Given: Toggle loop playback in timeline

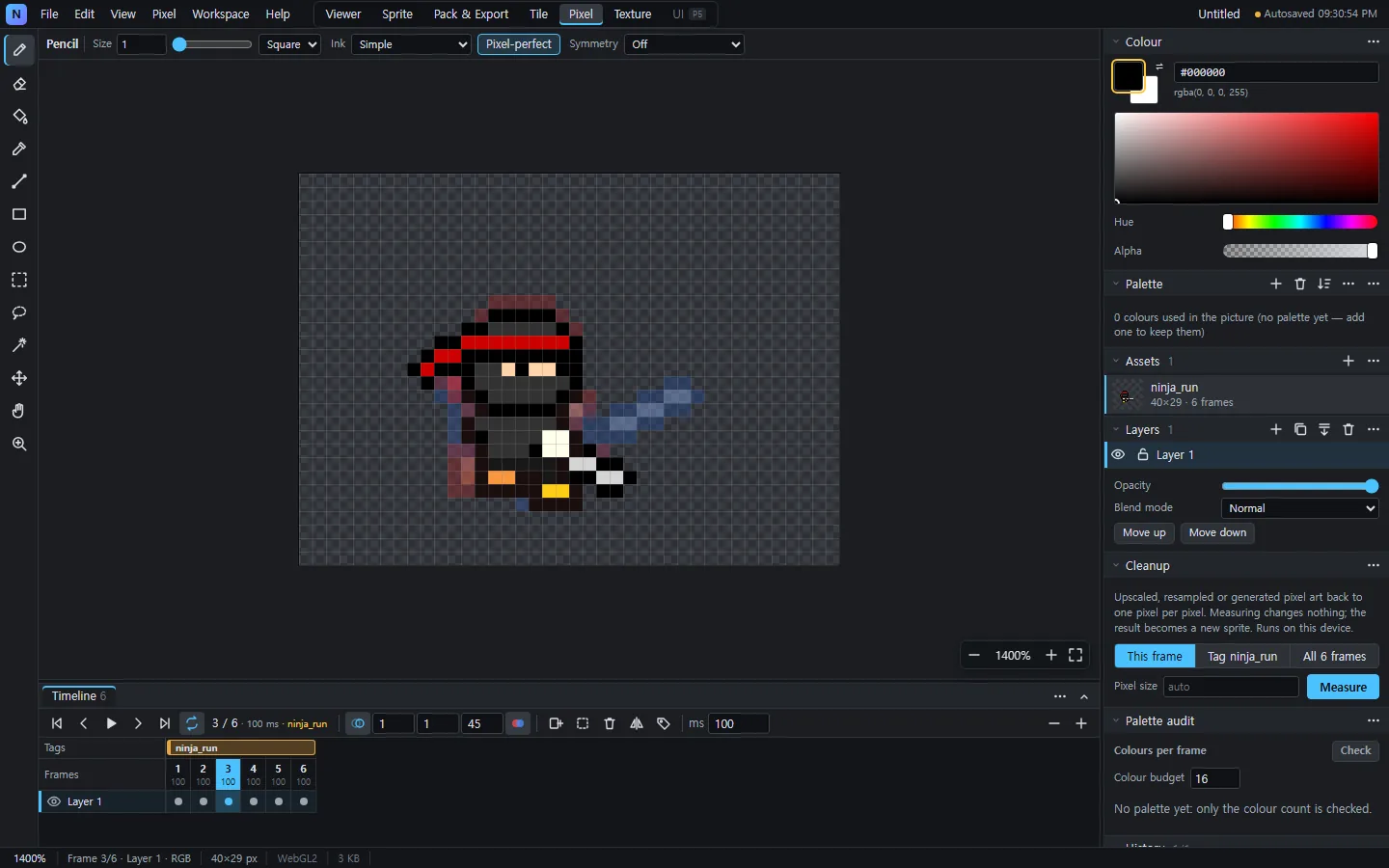Looking at the screenshot, I should (x=192, y=723).
